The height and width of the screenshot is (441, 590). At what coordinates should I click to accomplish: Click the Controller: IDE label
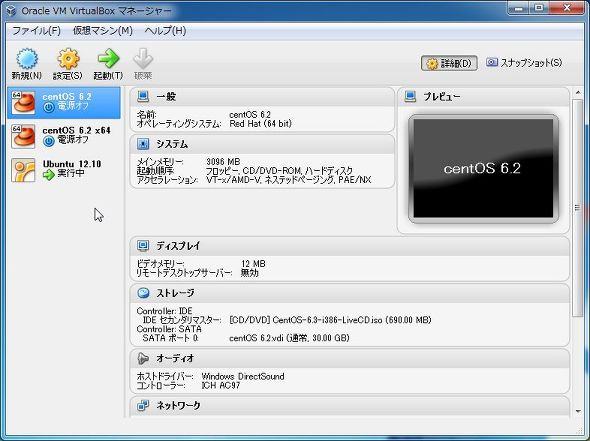tap(164, 311)
